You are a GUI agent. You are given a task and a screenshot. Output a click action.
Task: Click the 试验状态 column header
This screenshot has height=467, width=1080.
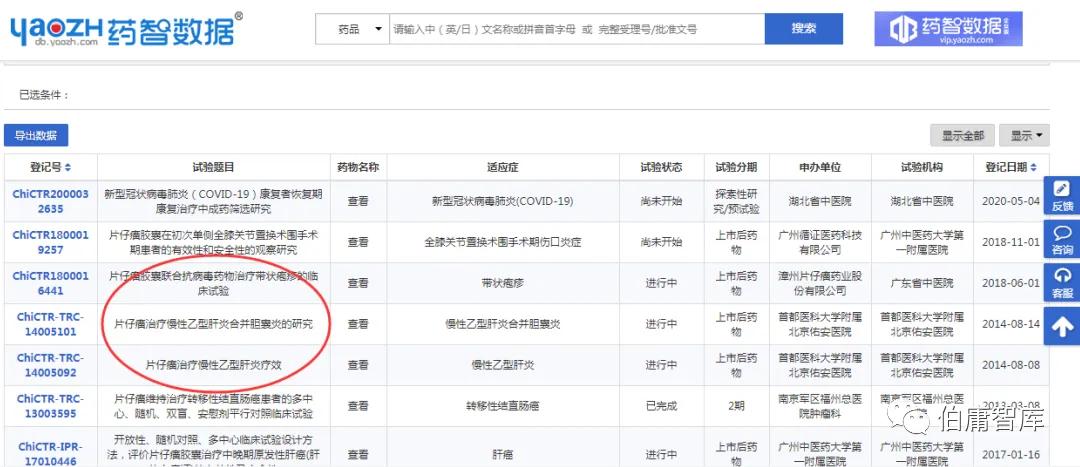click(661, 167)
